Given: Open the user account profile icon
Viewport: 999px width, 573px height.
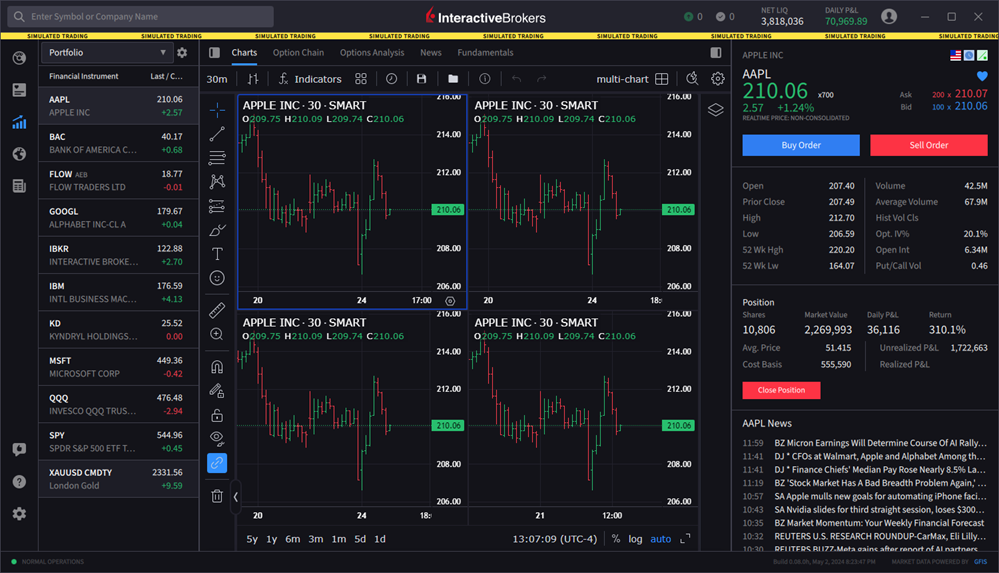Looking at the screenshot, I should [889, 17].
